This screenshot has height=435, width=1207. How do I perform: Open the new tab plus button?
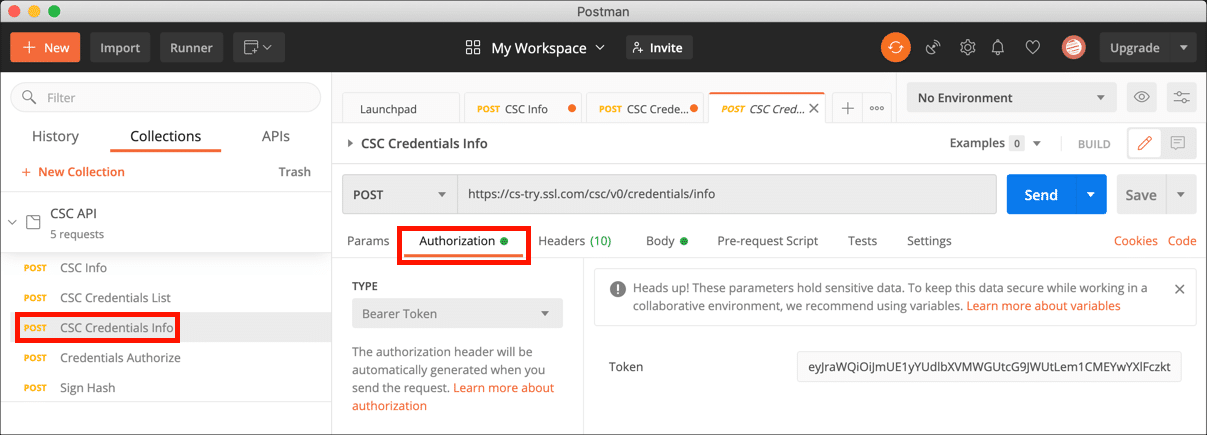[847, 109]
